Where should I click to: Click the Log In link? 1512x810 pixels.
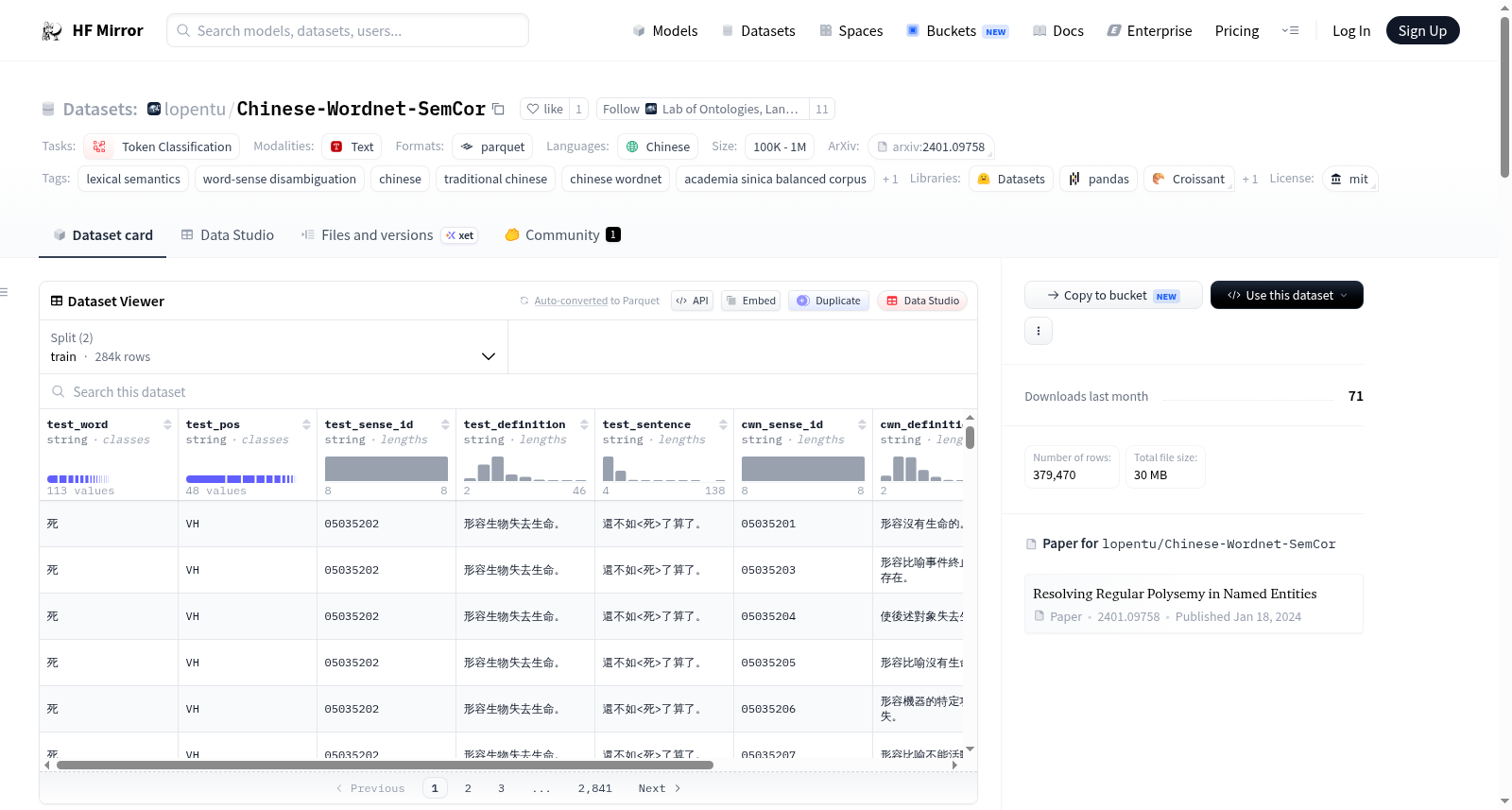tap(1351, 31)
